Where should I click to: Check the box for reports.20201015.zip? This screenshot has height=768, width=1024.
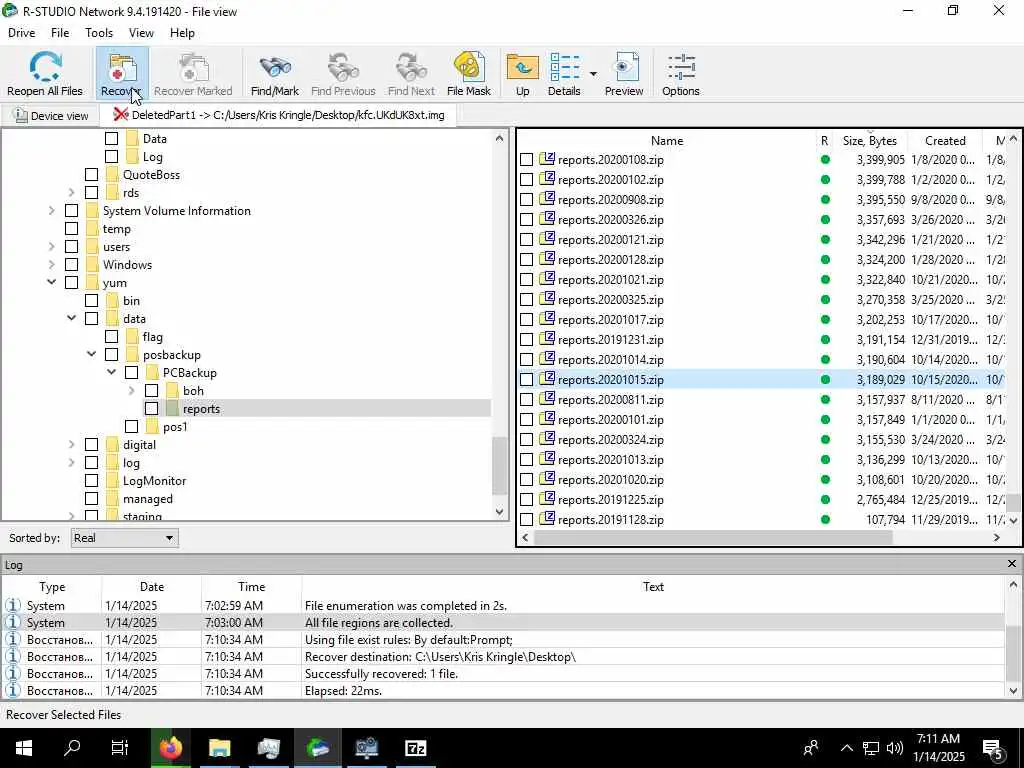(x=526, y=379)
